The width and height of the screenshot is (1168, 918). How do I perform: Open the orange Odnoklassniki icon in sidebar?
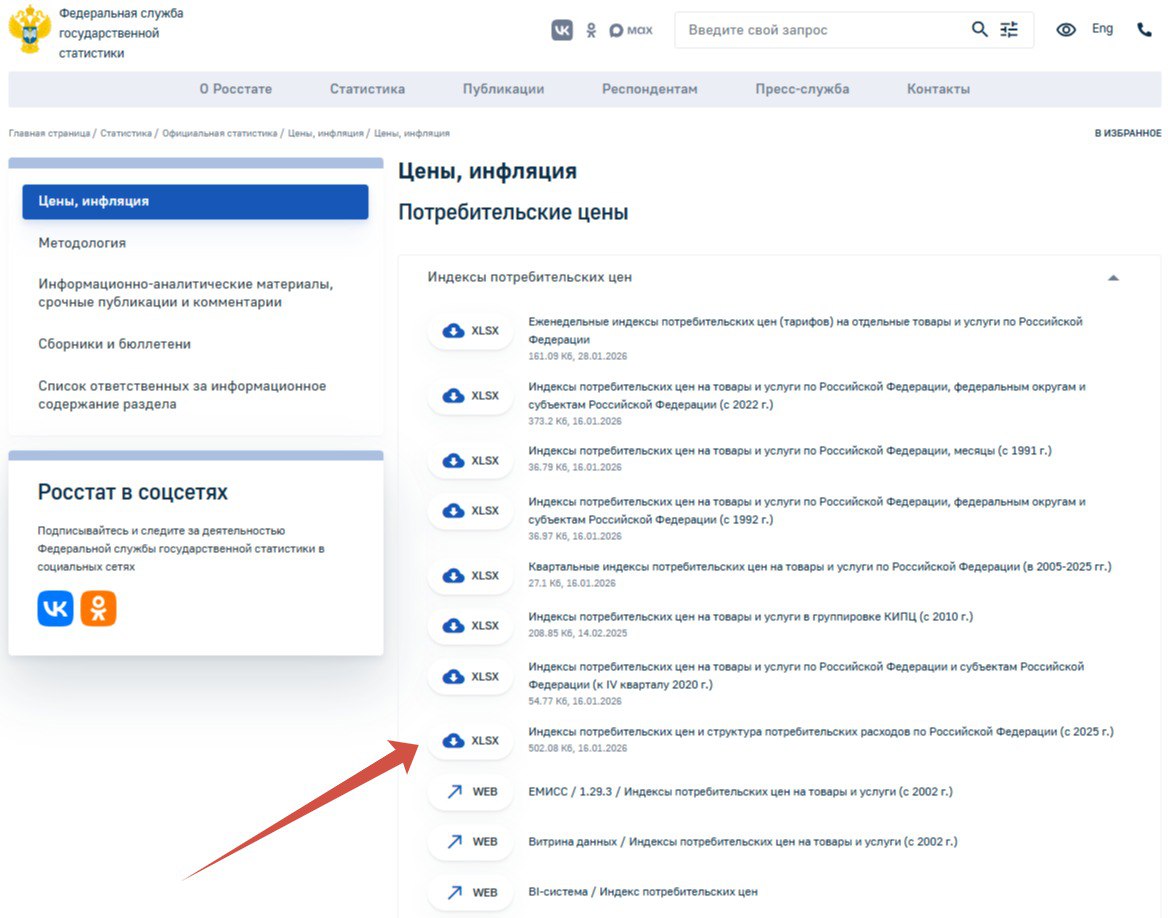[x=98, y=608]
